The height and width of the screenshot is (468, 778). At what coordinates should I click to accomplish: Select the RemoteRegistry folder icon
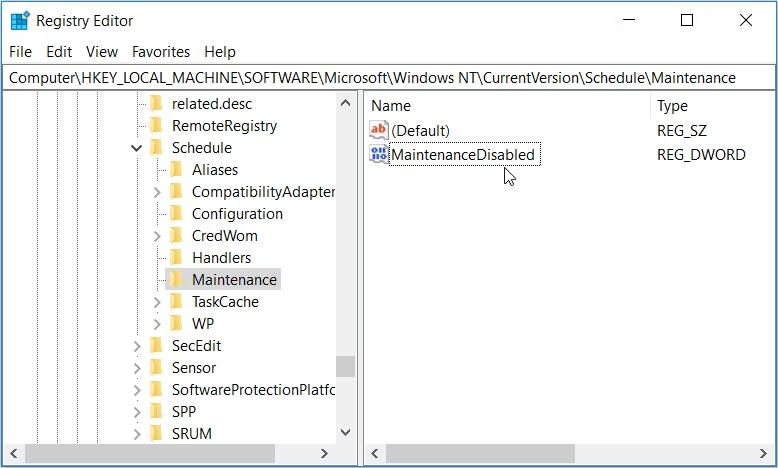[156, 126]
